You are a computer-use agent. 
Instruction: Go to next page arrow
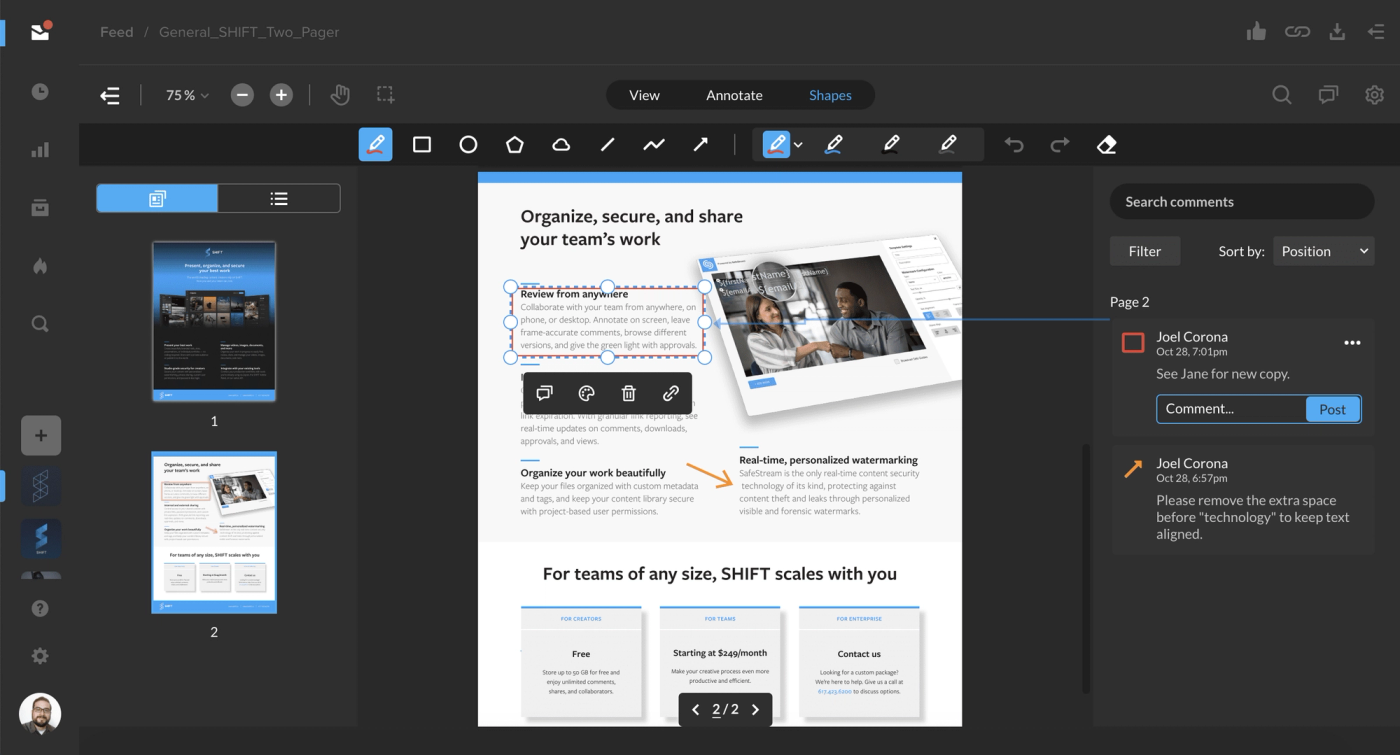point(755,710)
